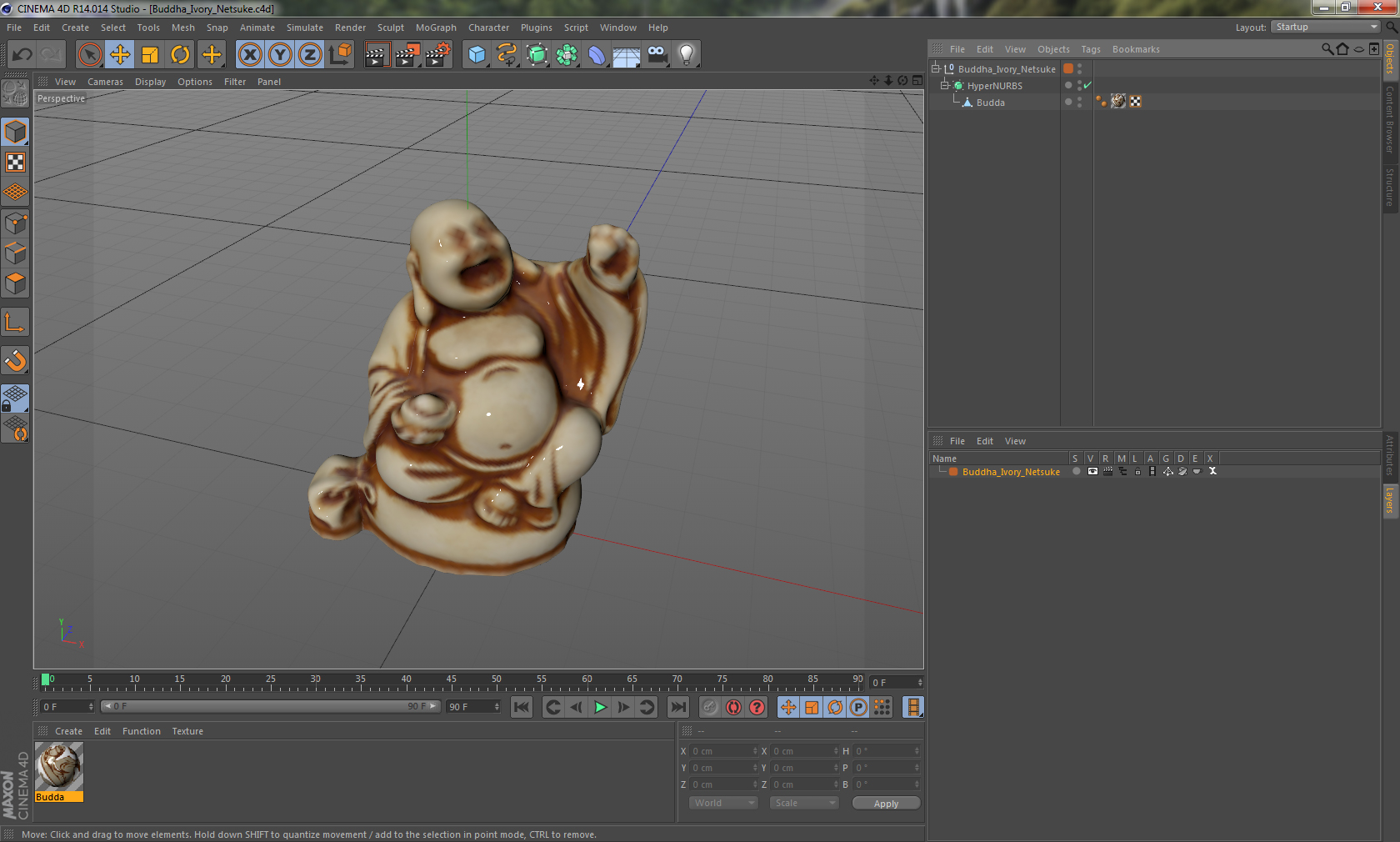1400x842 pixels.
Task: Toggle Snap with the magnet icon
Action: [x=16, y=361]
